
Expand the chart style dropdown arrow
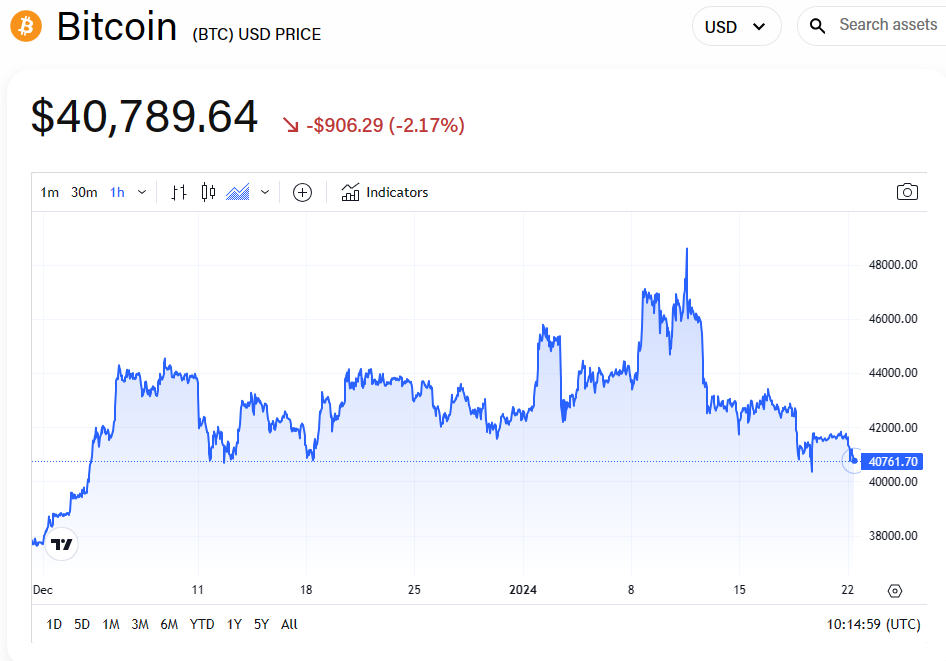(265, 192)
